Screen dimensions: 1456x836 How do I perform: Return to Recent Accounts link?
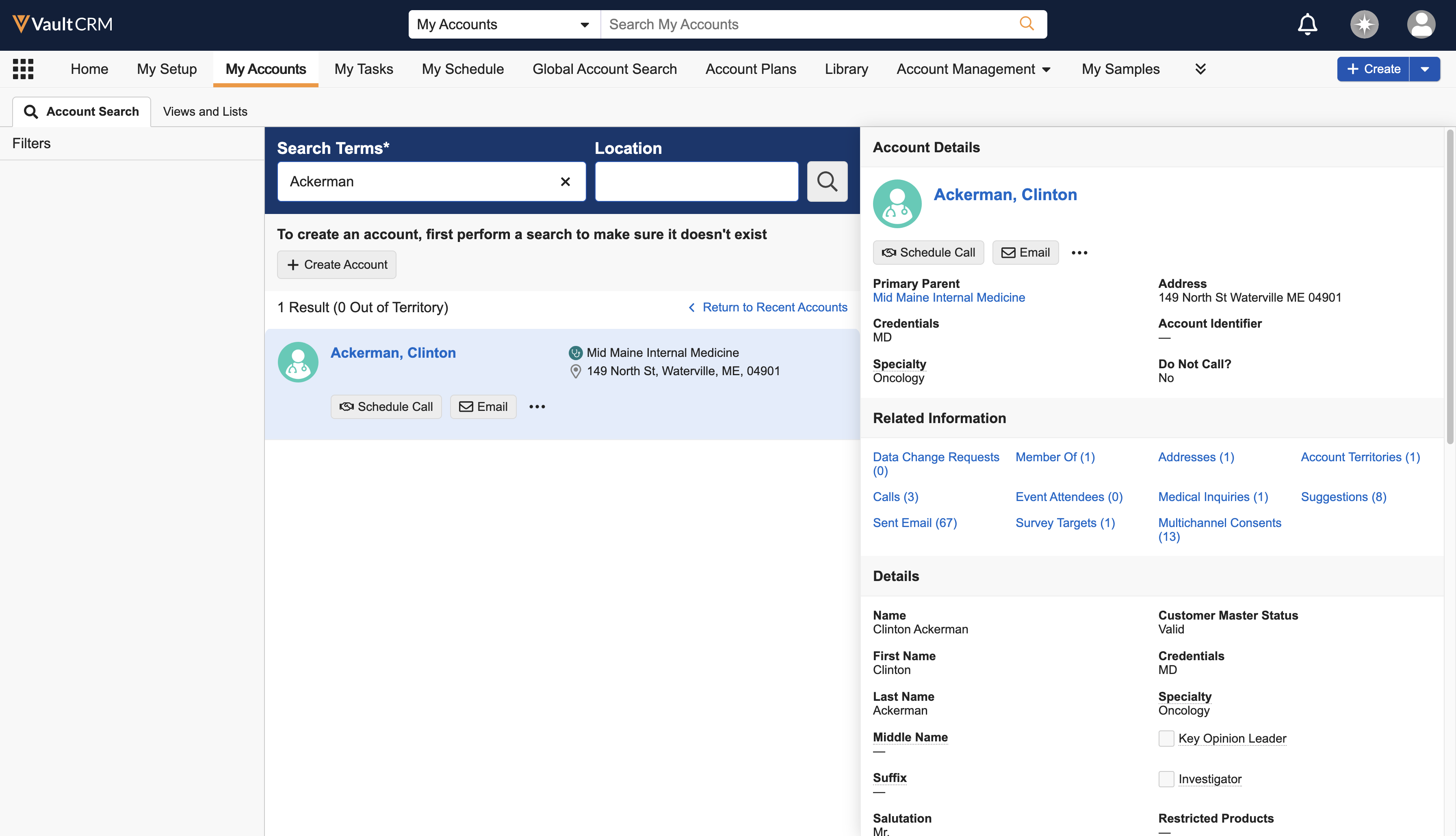[x=768, y=307]
